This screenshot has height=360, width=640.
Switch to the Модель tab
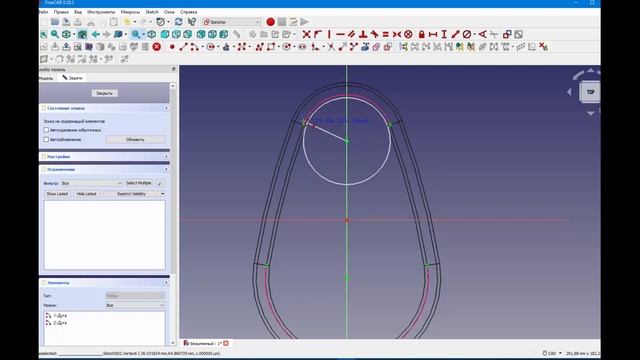46,78
